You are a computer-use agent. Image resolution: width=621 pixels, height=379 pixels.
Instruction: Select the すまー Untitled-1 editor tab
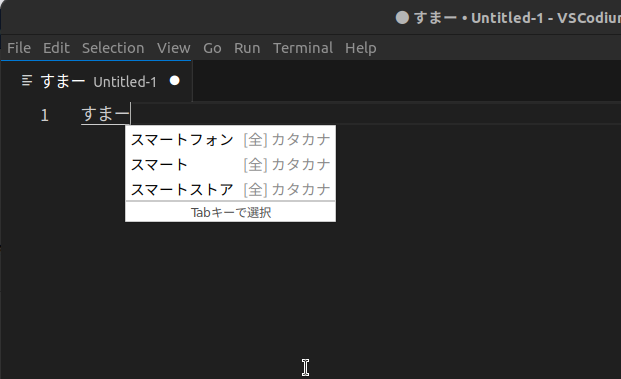pos(97,81)
